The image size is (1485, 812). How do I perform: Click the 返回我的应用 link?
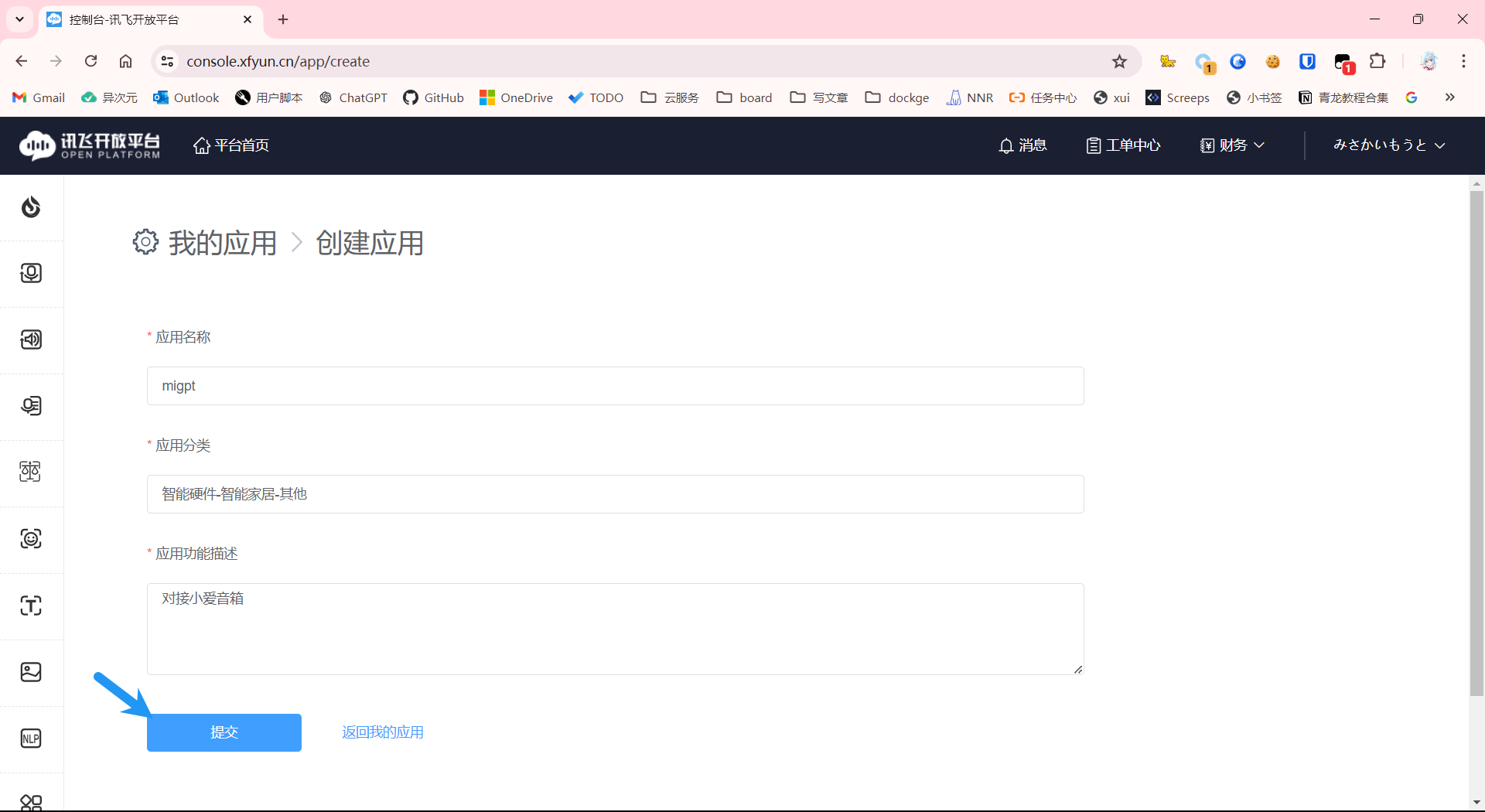coord(382,732)
